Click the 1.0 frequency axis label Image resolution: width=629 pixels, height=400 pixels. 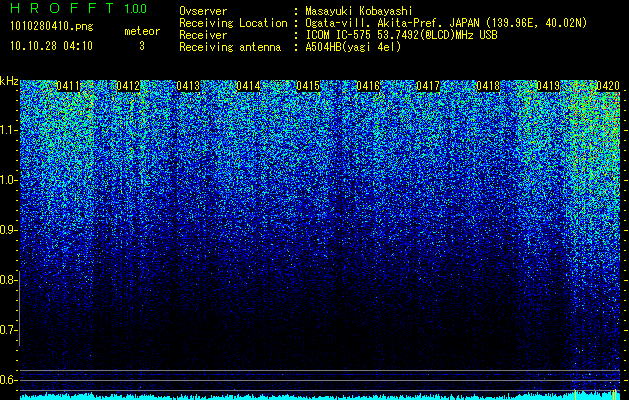pos(8,180)
